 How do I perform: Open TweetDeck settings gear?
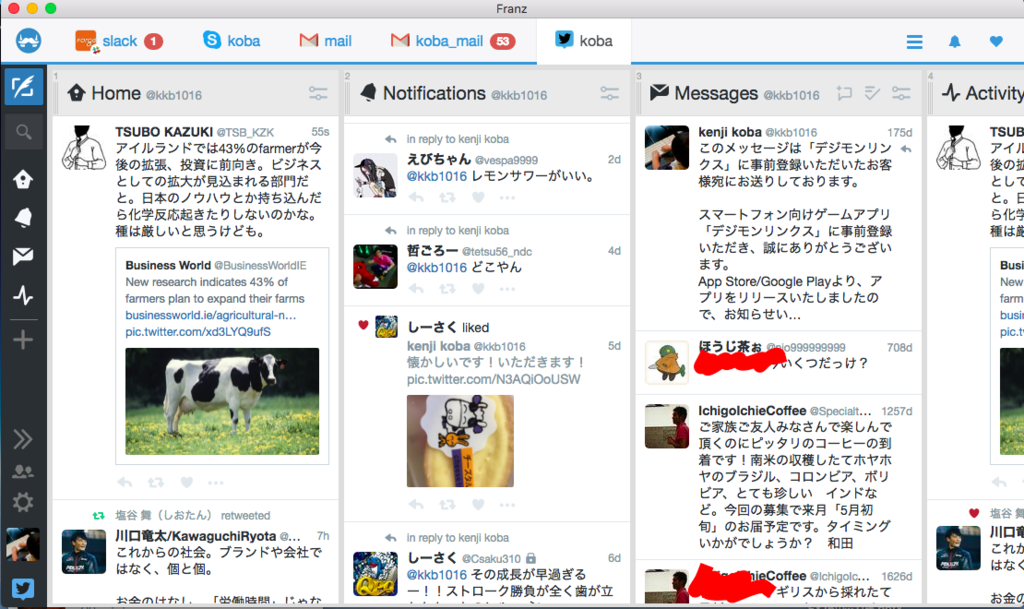click(24, 503)
